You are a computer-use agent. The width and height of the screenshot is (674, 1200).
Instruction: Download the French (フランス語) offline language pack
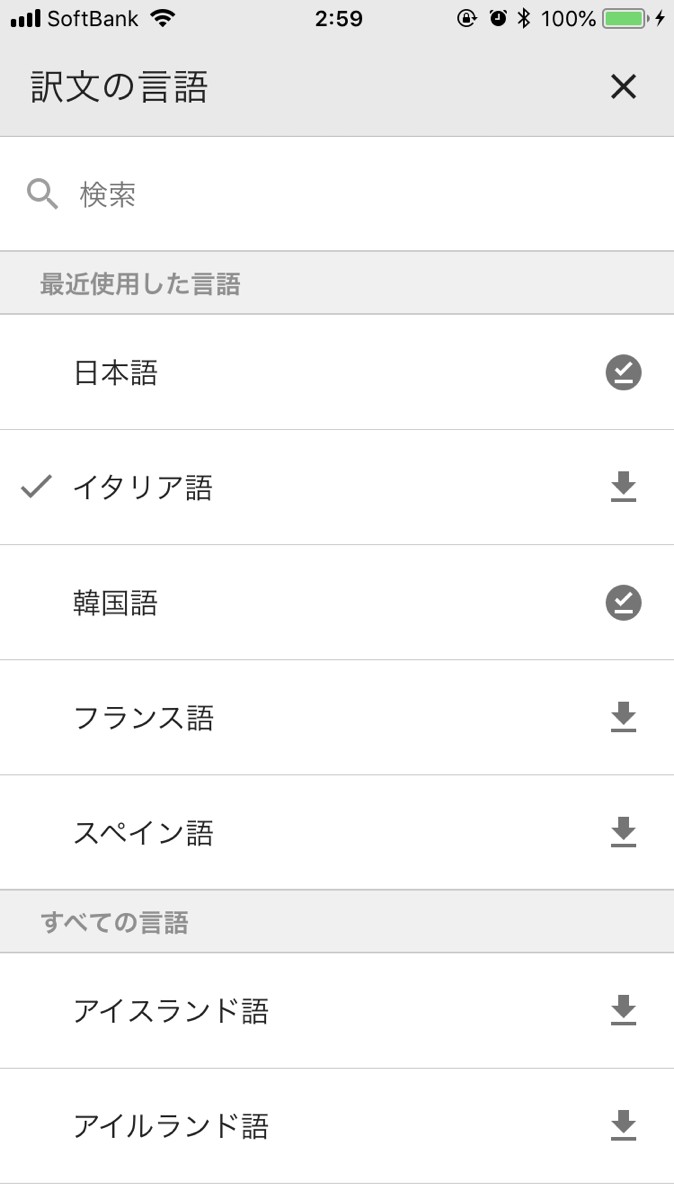623,718
